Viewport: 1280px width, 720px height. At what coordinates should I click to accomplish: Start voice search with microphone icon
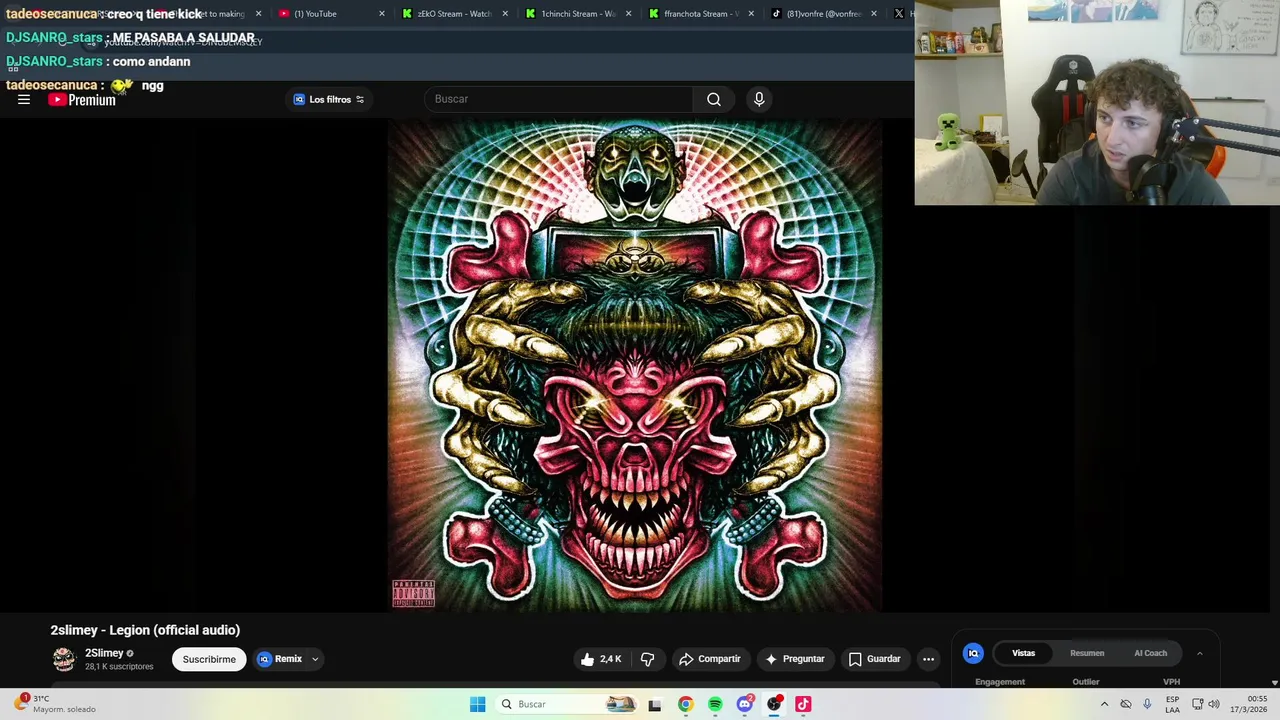click(x=759, y=99)
